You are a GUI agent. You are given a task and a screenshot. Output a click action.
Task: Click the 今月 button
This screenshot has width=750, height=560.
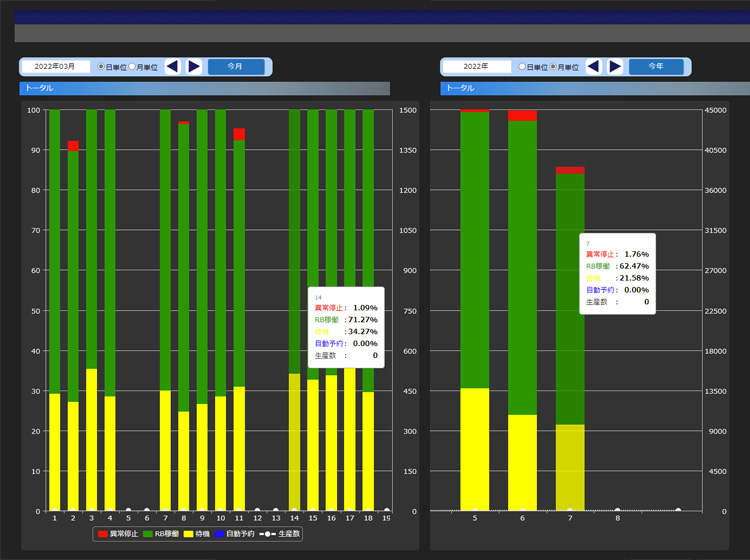[x=235, y=67]
